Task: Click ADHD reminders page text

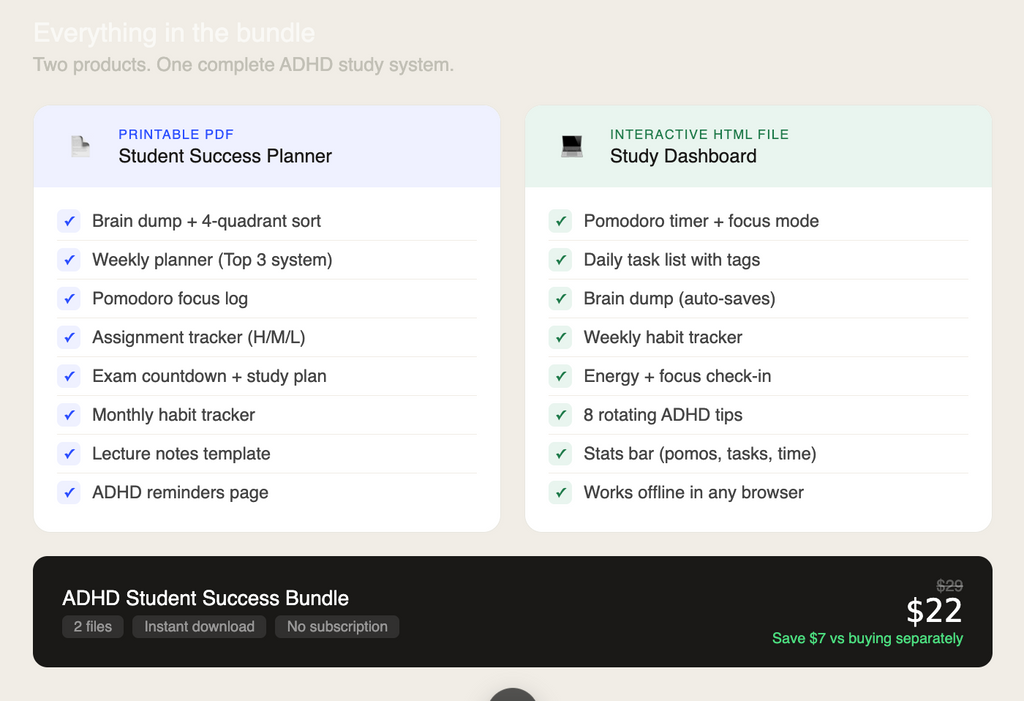Action: point(180,493)
